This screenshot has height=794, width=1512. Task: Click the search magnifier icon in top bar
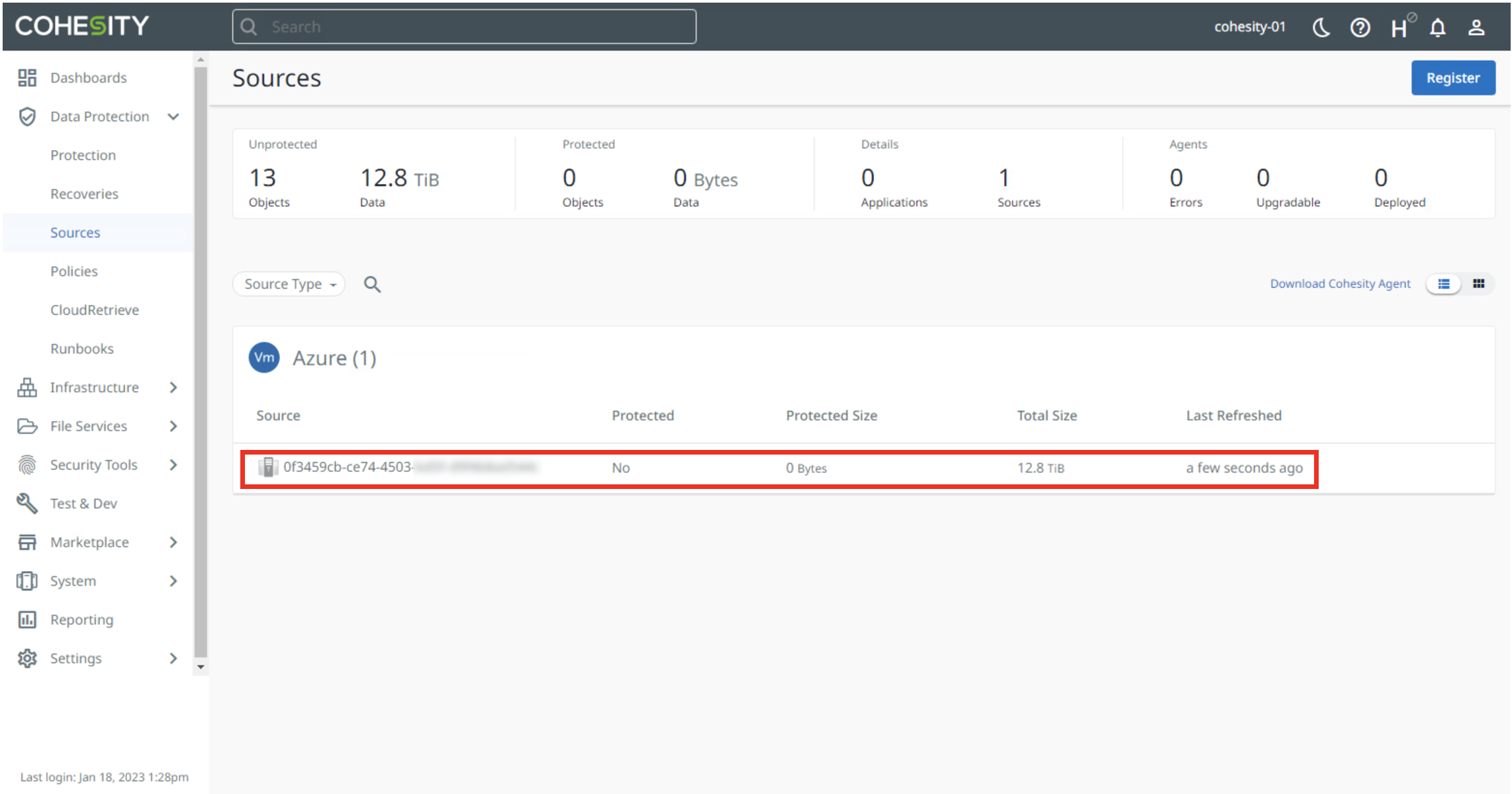(x=249, y=26)
